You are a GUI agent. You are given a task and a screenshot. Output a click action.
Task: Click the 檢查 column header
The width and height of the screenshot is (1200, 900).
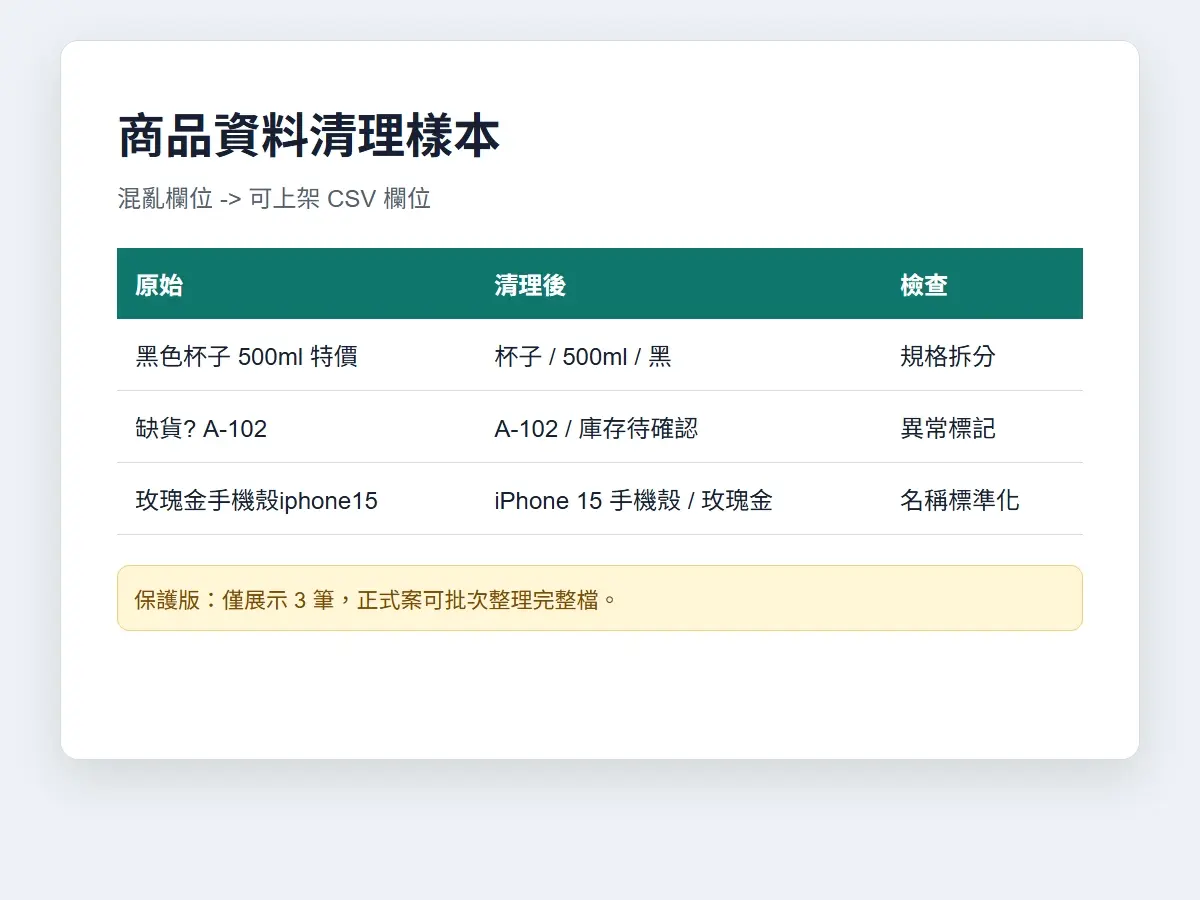click(982, 284)
